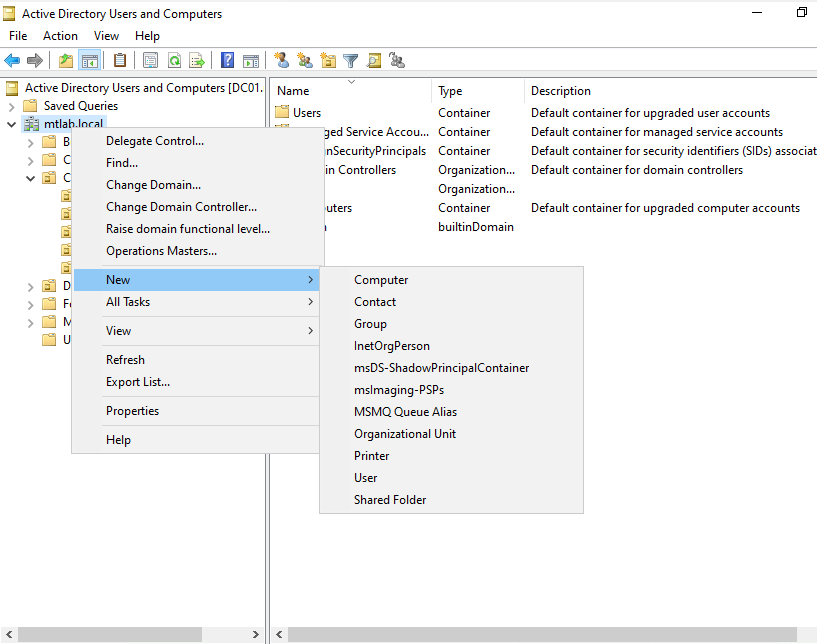Expand the M tree node
The width and height of the screenshot is (817, 644).
coord(30,323)
